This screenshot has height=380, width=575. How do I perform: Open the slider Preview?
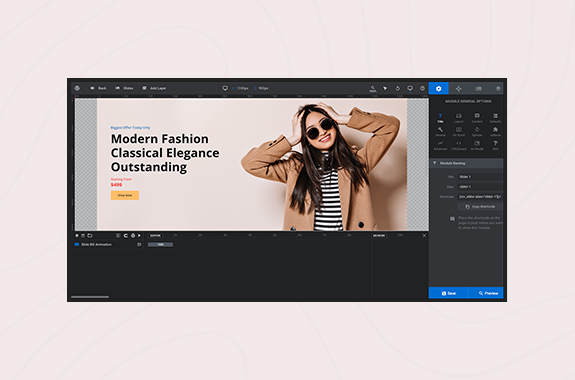tap(486, 293)
